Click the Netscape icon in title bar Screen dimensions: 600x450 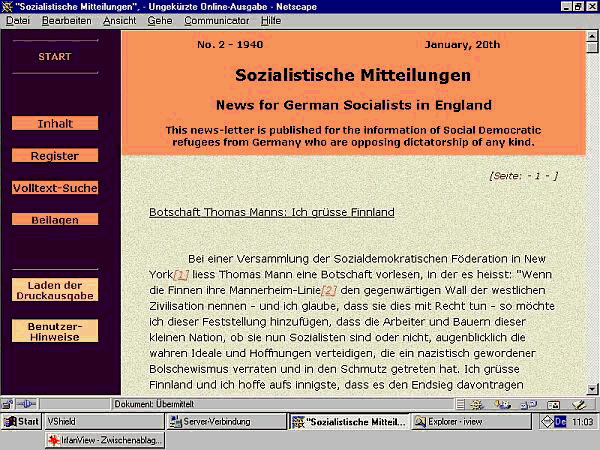7,7
